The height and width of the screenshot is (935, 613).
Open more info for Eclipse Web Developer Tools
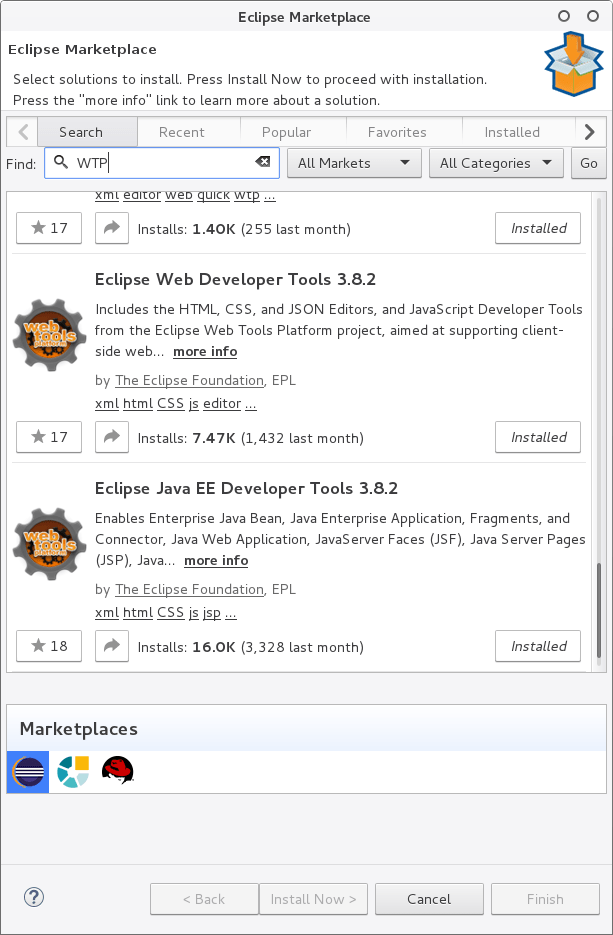coord(205,351)
